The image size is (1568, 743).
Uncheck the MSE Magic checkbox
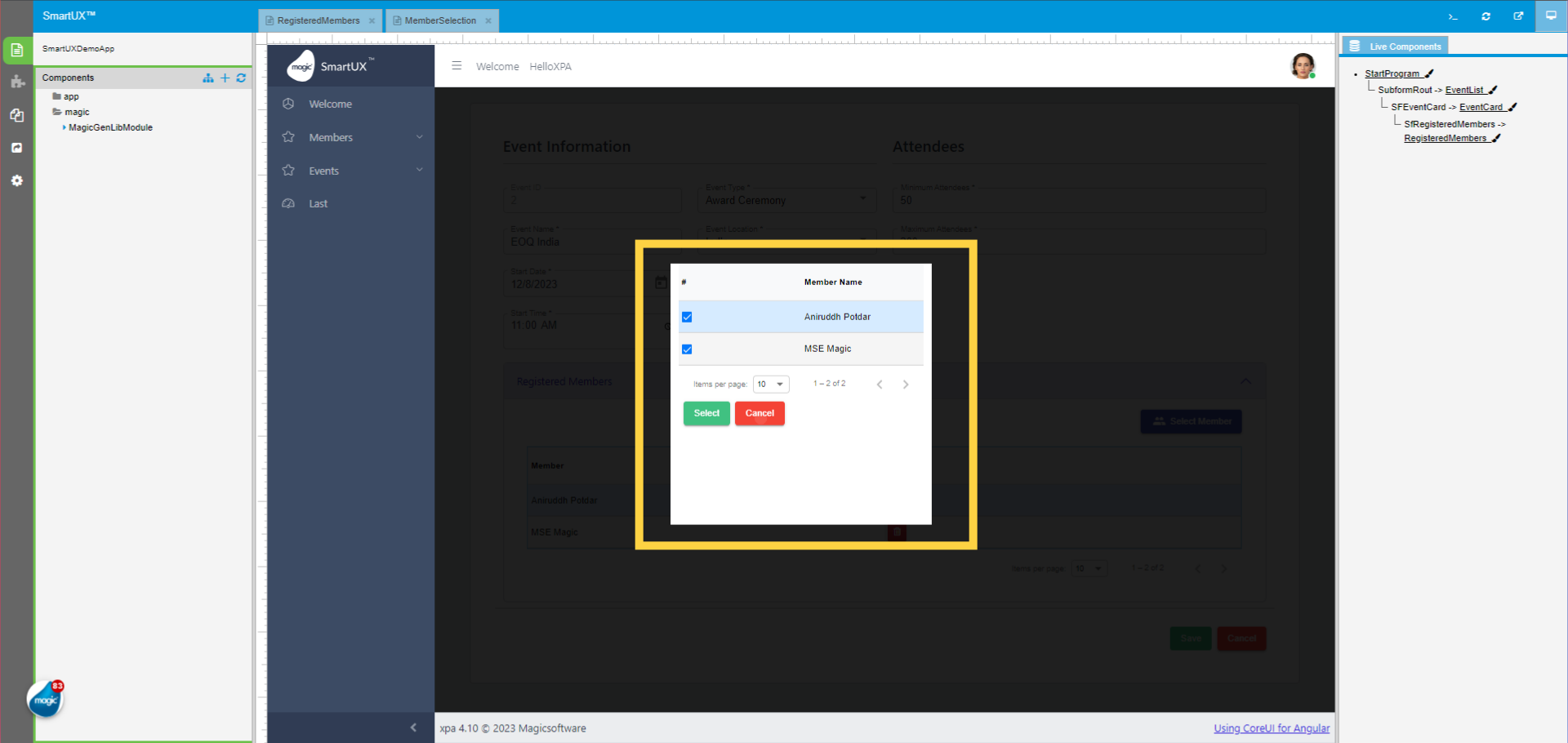(687, 349)
